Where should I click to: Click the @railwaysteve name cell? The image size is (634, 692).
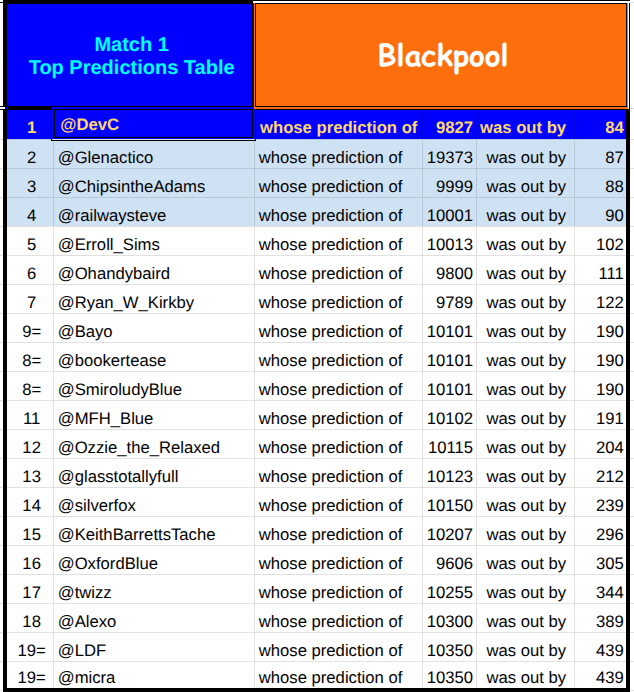154,215
